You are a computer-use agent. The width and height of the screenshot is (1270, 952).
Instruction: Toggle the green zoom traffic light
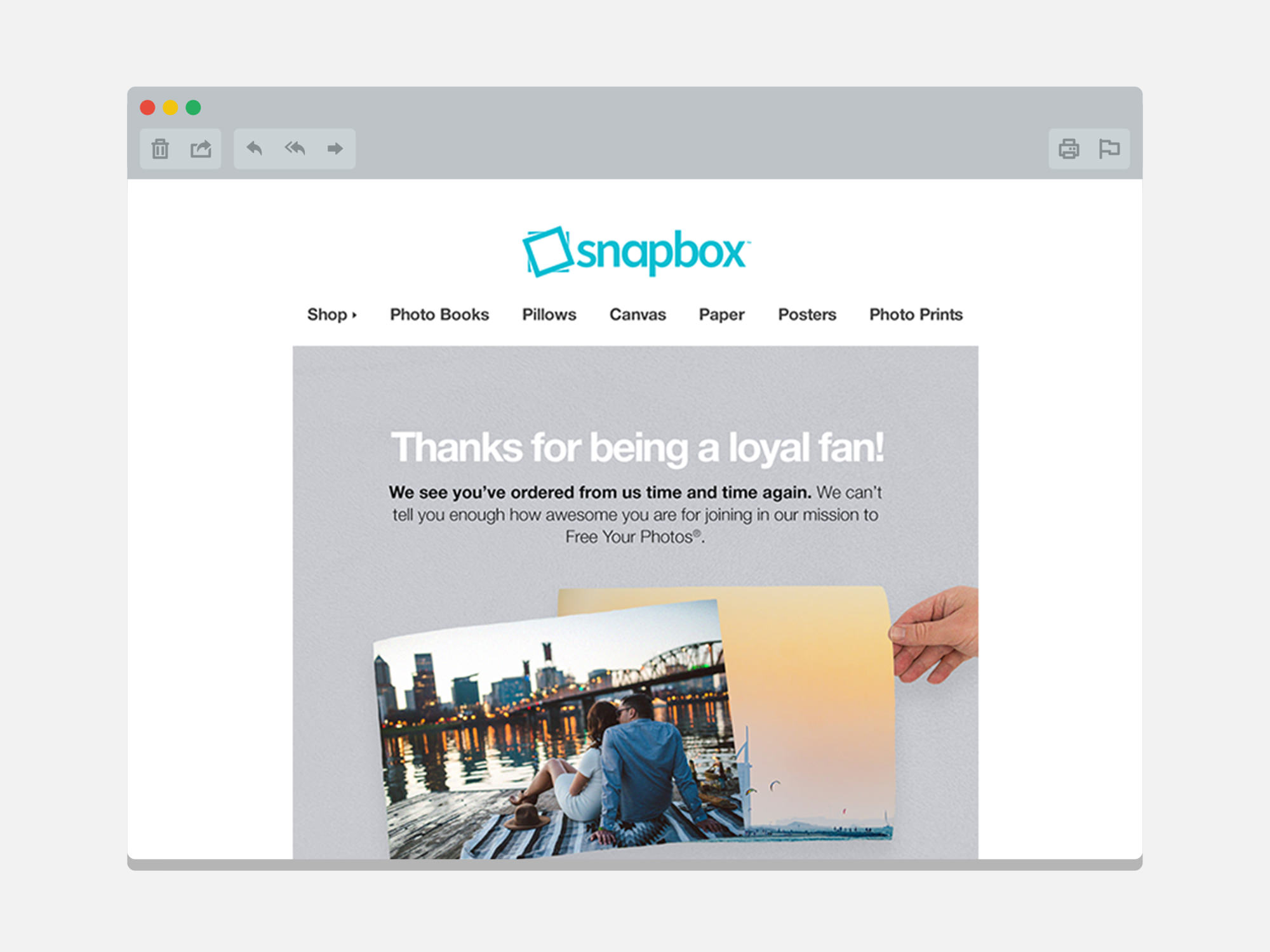tap(193, 108)
